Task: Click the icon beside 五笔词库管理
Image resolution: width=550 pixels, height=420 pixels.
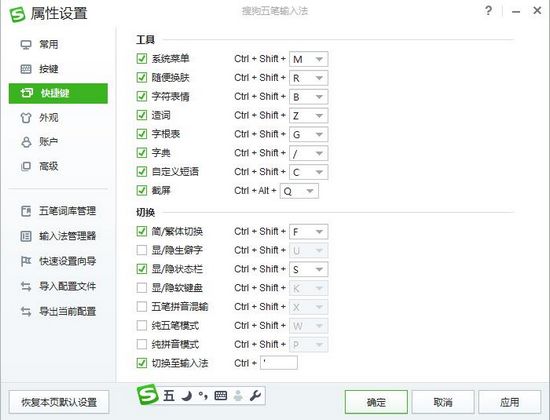Action: tap(26, 211)
